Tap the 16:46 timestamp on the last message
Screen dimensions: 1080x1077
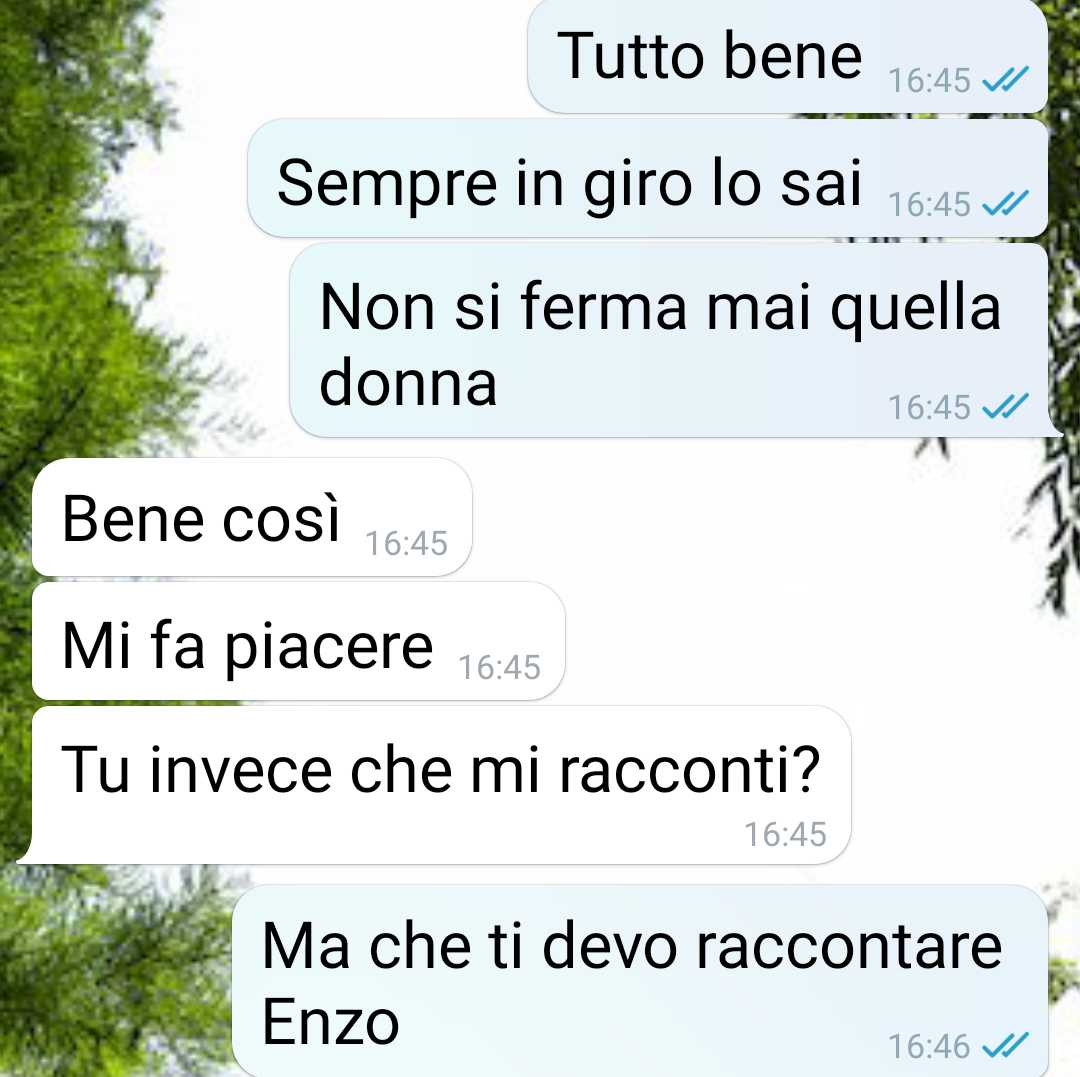tap(929, 1046)
